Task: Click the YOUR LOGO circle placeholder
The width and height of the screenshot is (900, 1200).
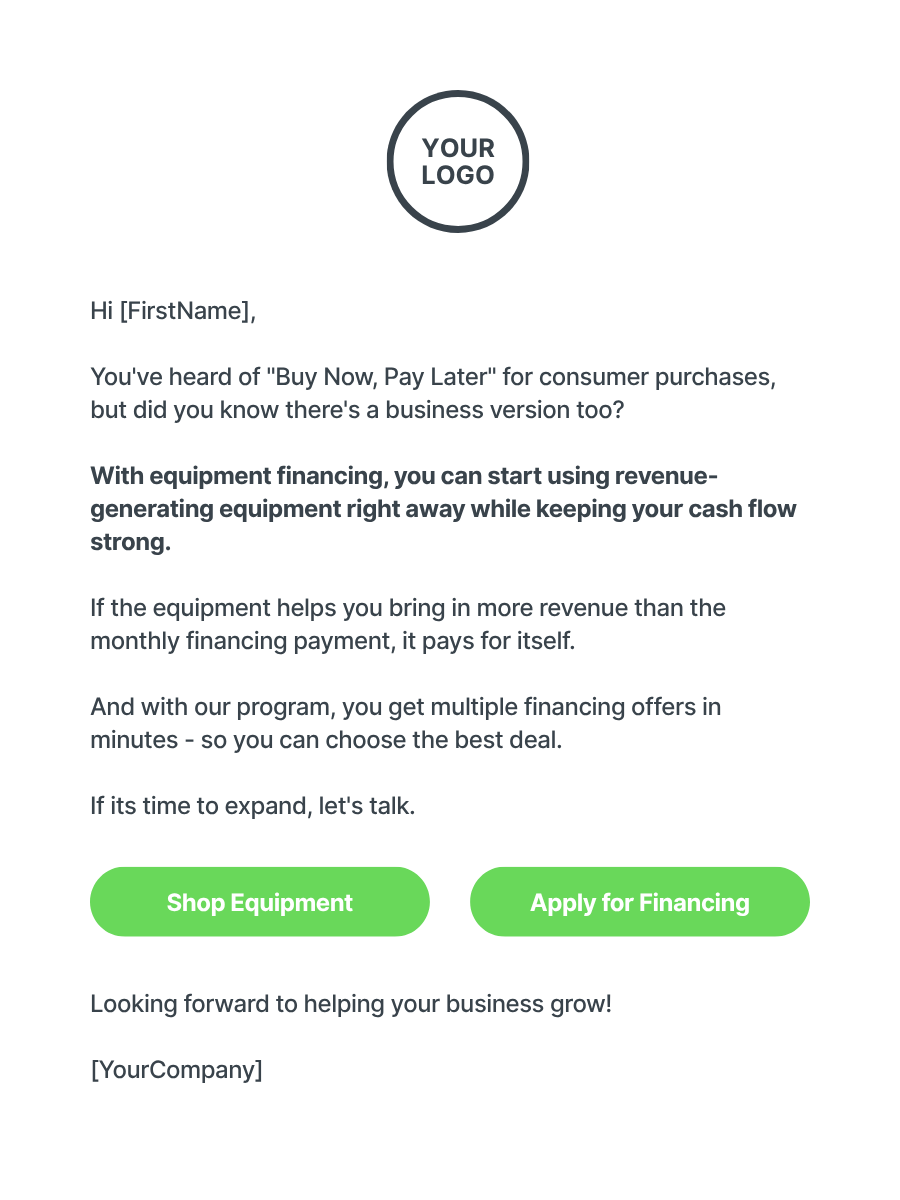Action: (x=458, y=162)
